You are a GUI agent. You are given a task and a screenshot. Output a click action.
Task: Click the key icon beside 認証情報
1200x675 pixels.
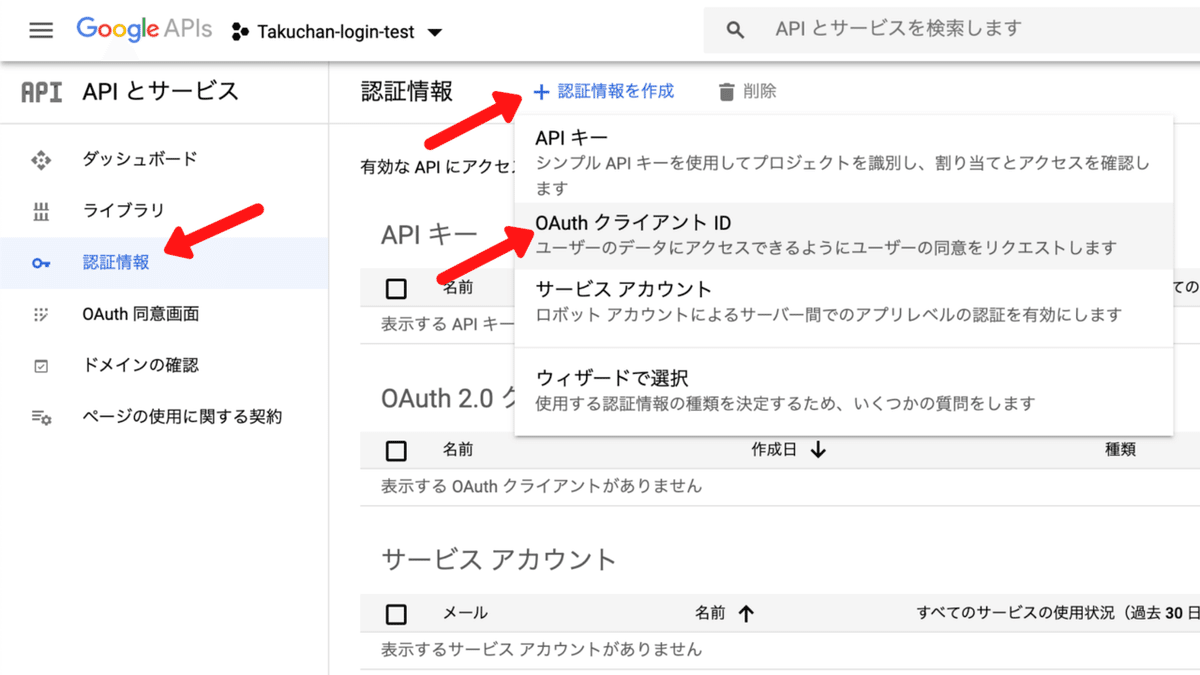click(x=41, y=263)
